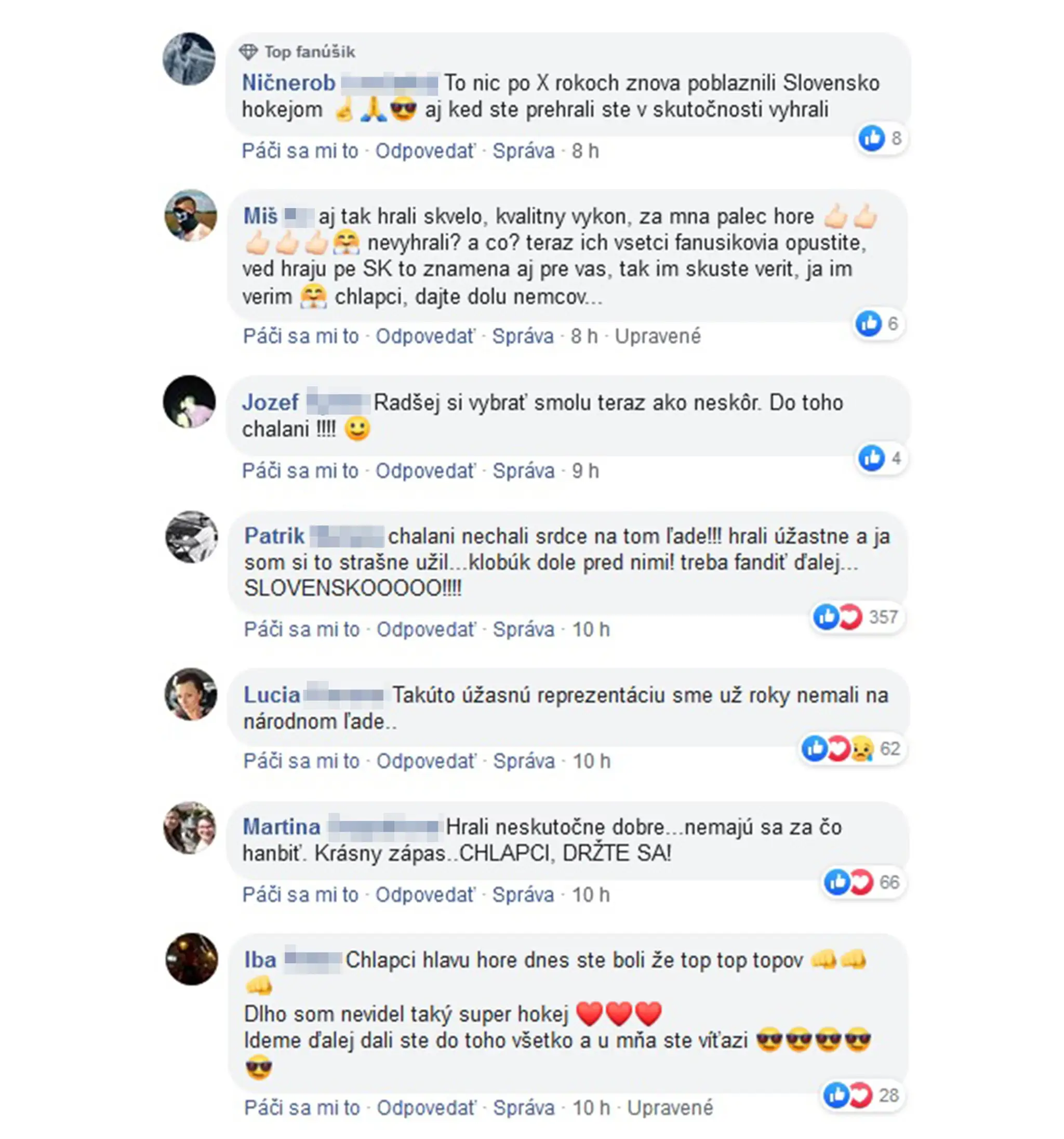This screenshot has height=1139, width=1064.
Task: Like Ničnerob's comment via Páči sa mi to
Action: (300, 151)
